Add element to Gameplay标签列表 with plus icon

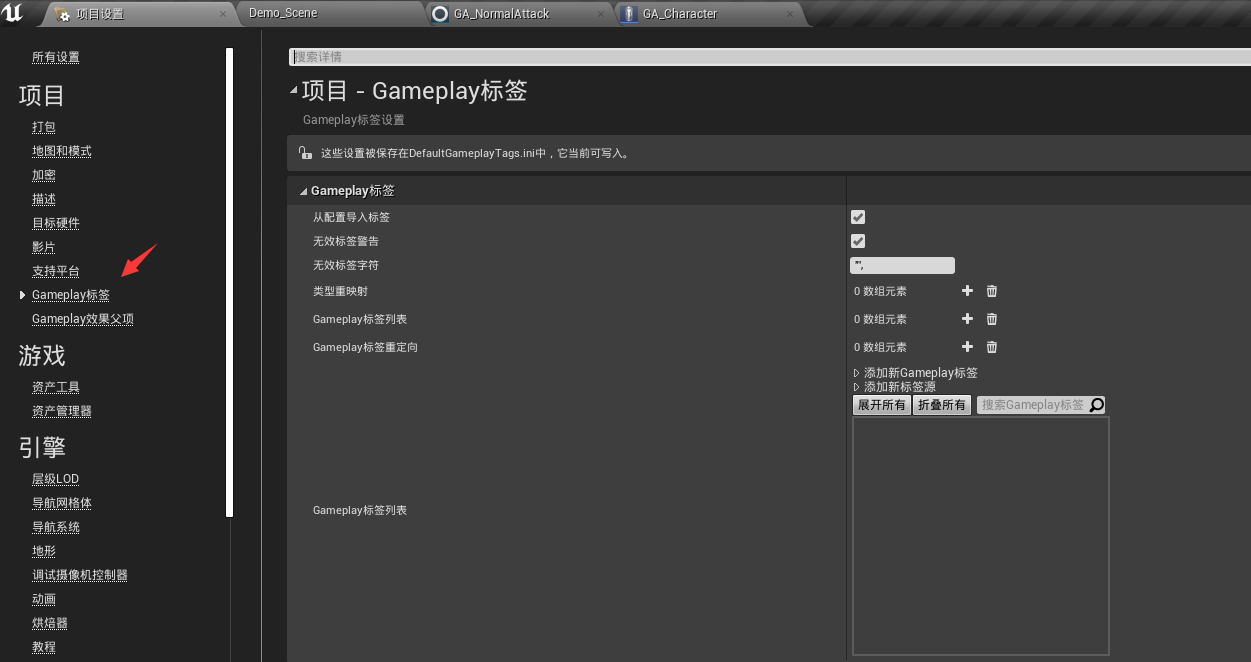(x=967, y=318)
